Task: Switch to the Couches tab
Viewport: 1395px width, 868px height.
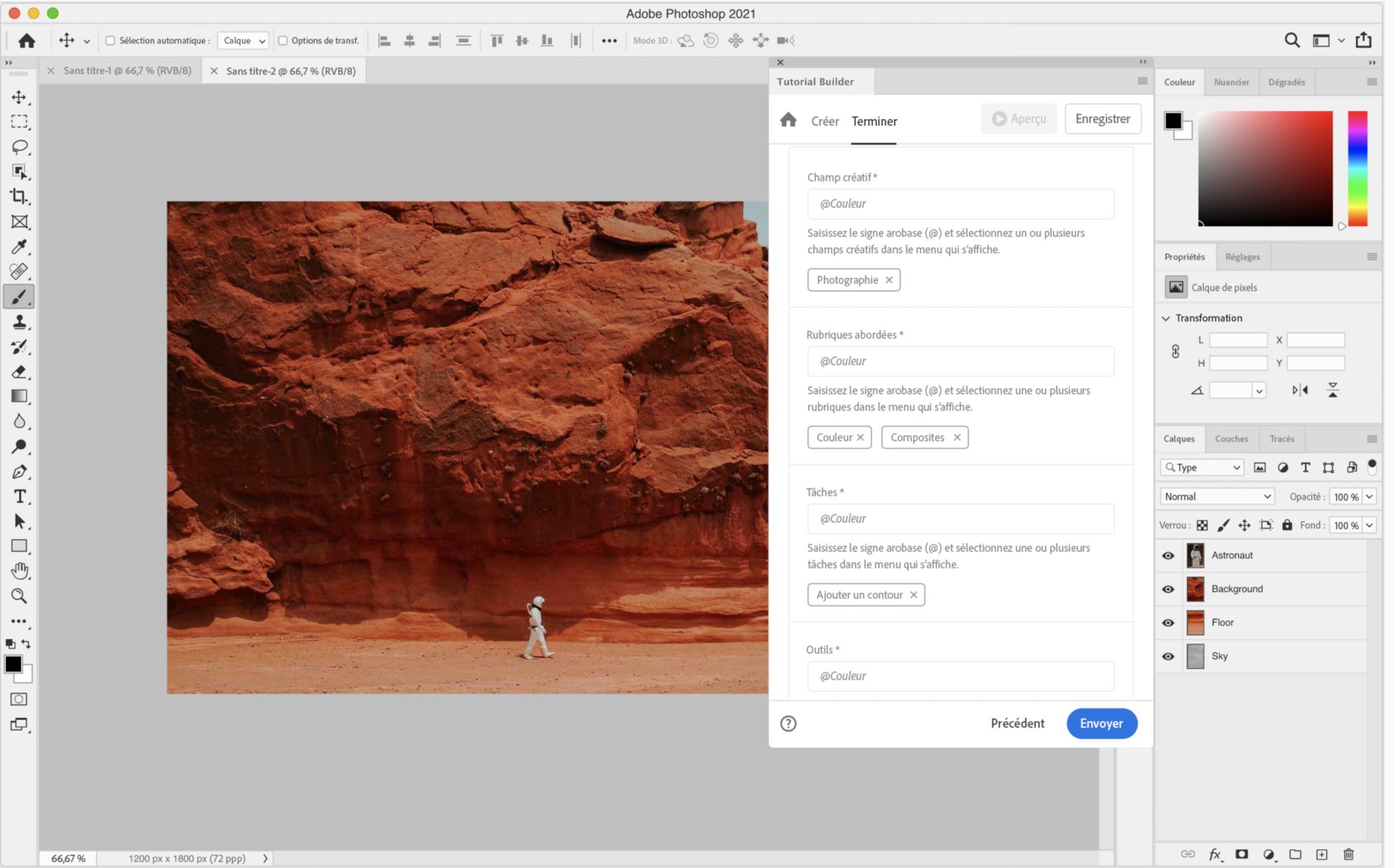Action: [1231, 439]
